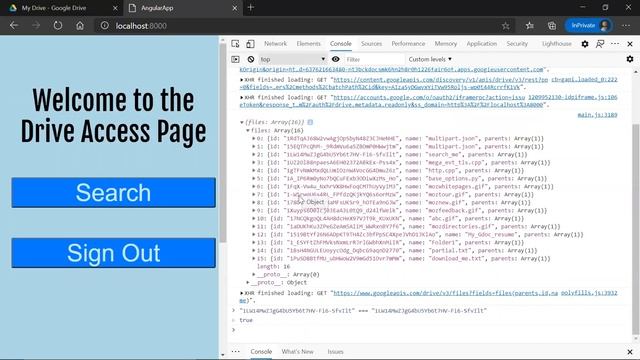Image resolution: width=640 pixels, height=360 pixels.
Task: Open the favorites list icon
Action: [x=529, y=26]
